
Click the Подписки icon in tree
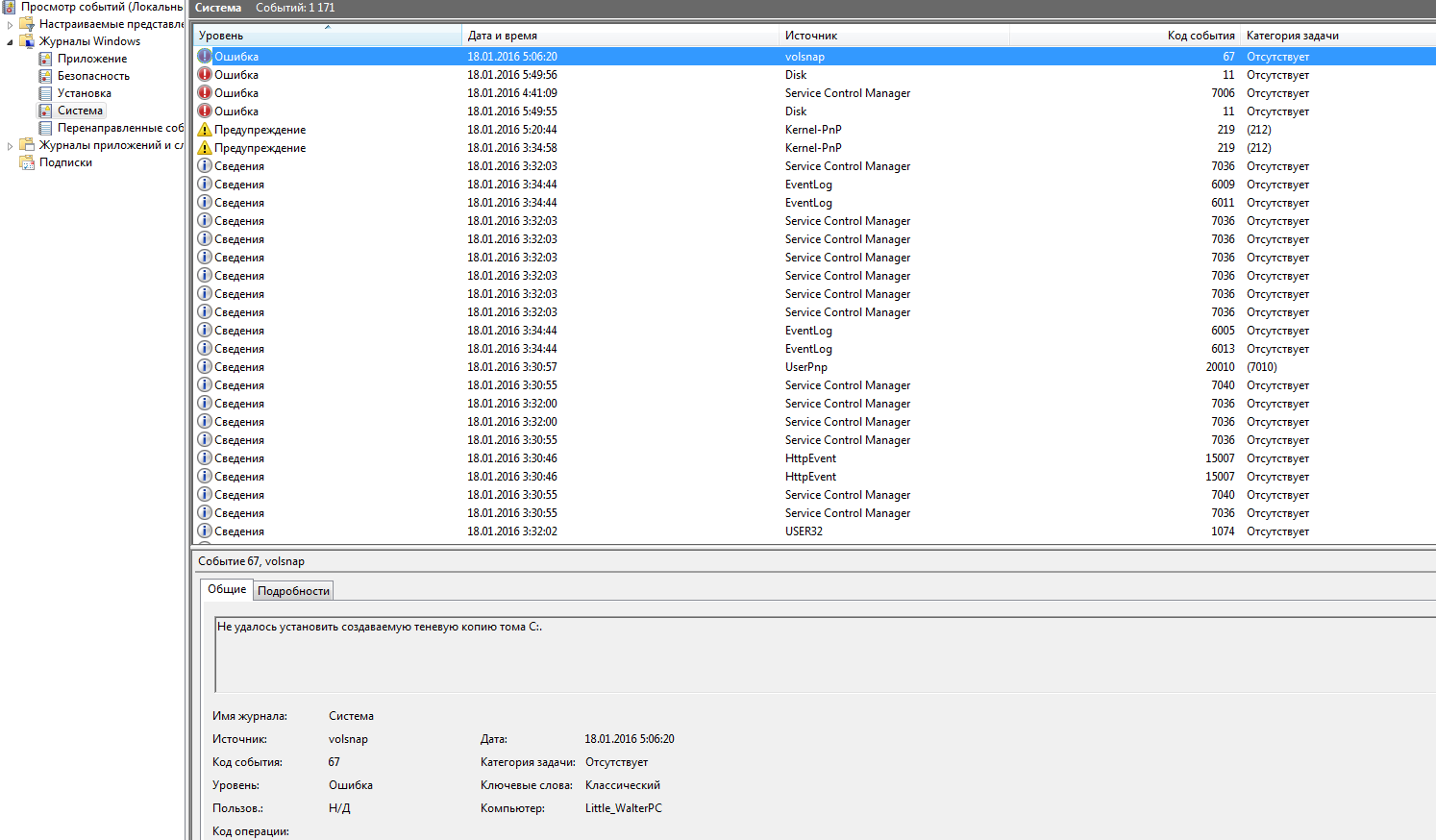click(x=27, y=162)
